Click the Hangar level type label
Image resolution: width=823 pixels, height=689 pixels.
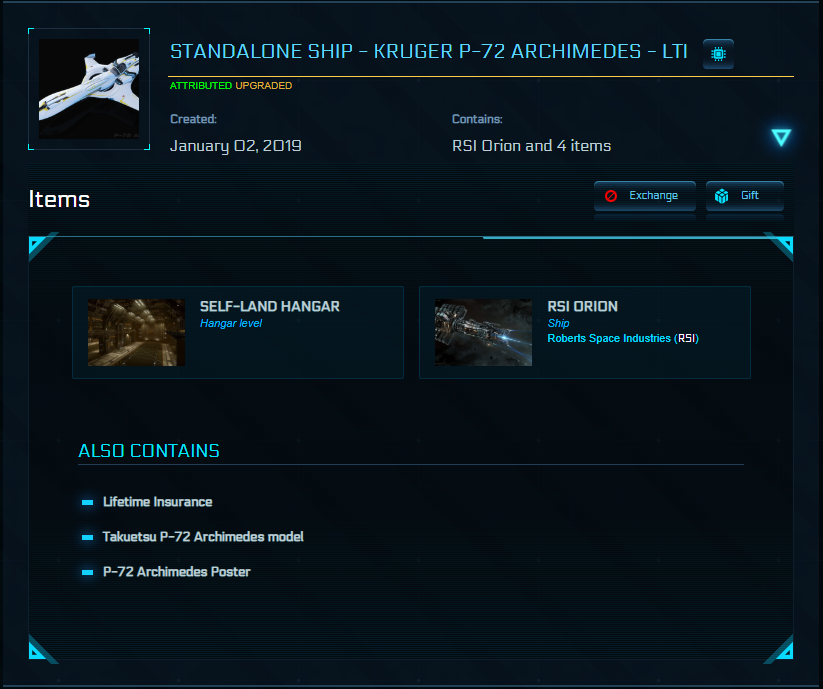(x=231, y=324)
